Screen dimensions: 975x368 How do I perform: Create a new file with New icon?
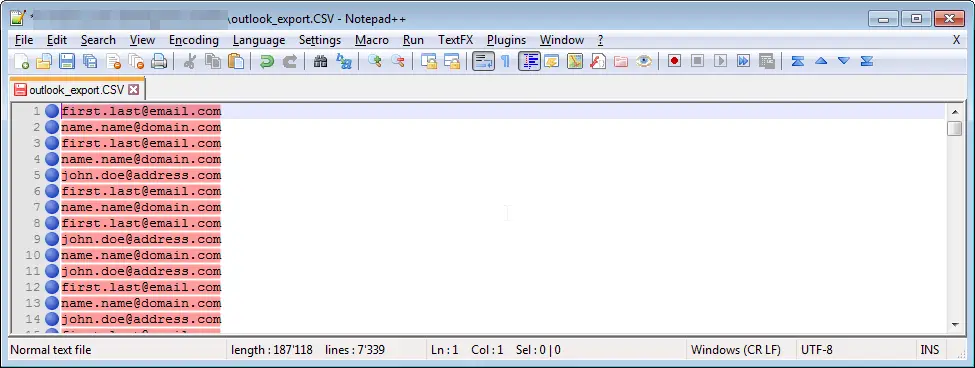click(21, 62)
